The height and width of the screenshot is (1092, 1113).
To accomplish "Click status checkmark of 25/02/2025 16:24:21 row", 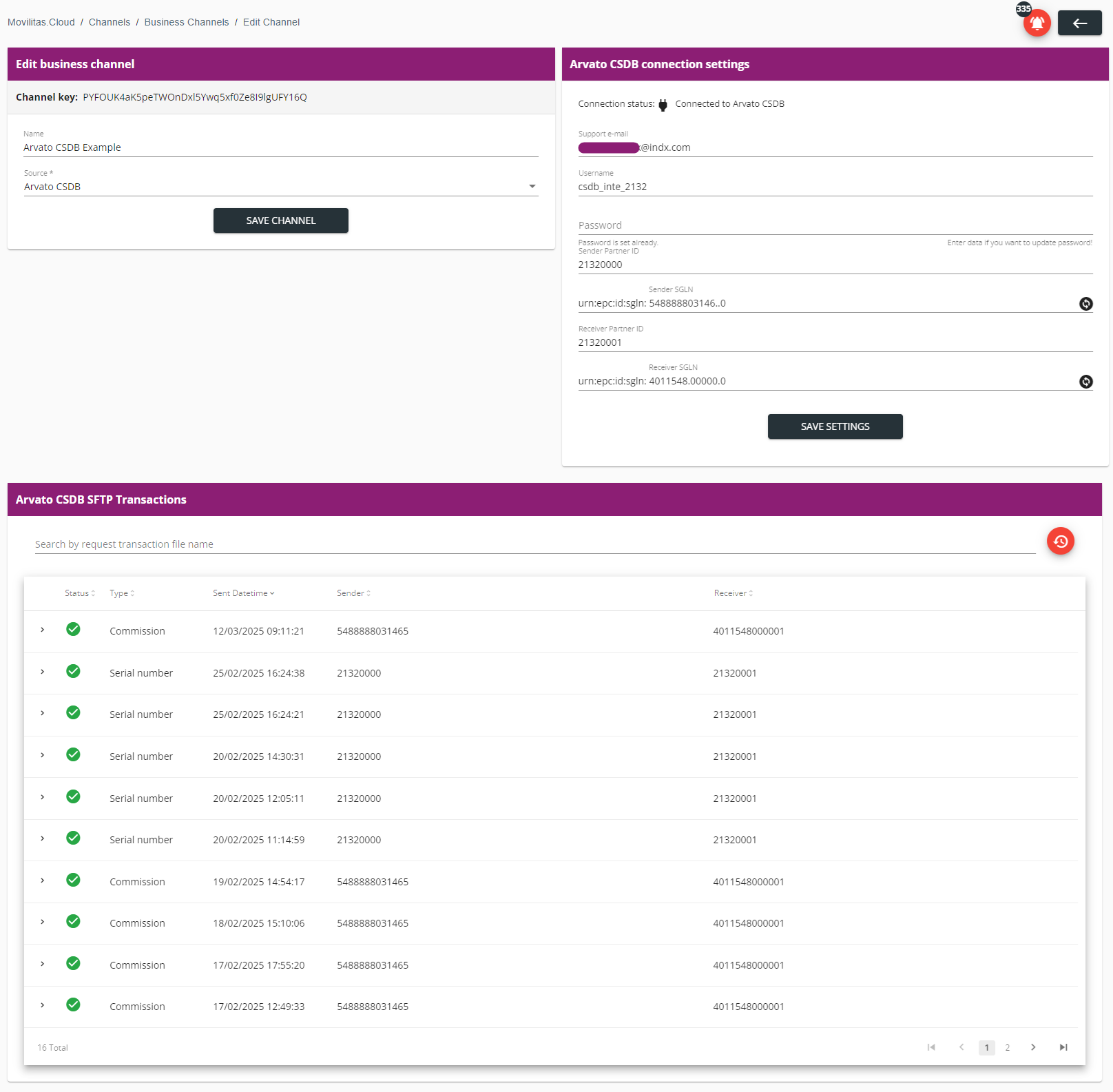I will pyautogui.click(x=73, y=712).
